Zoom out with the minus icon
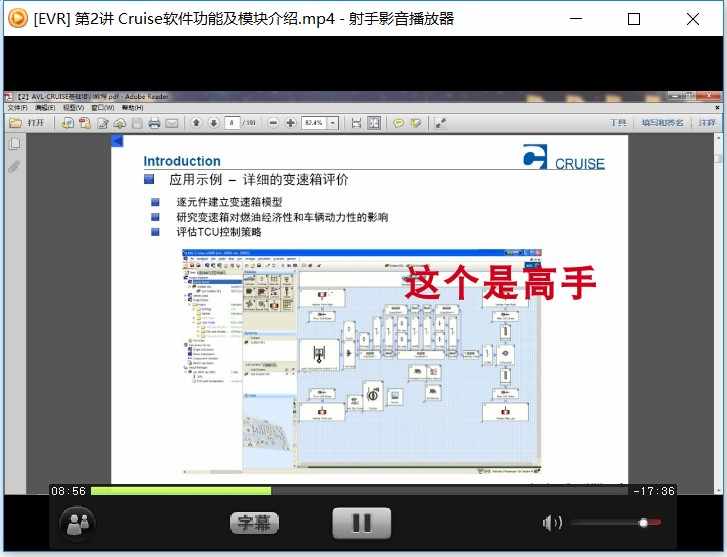 274,123
